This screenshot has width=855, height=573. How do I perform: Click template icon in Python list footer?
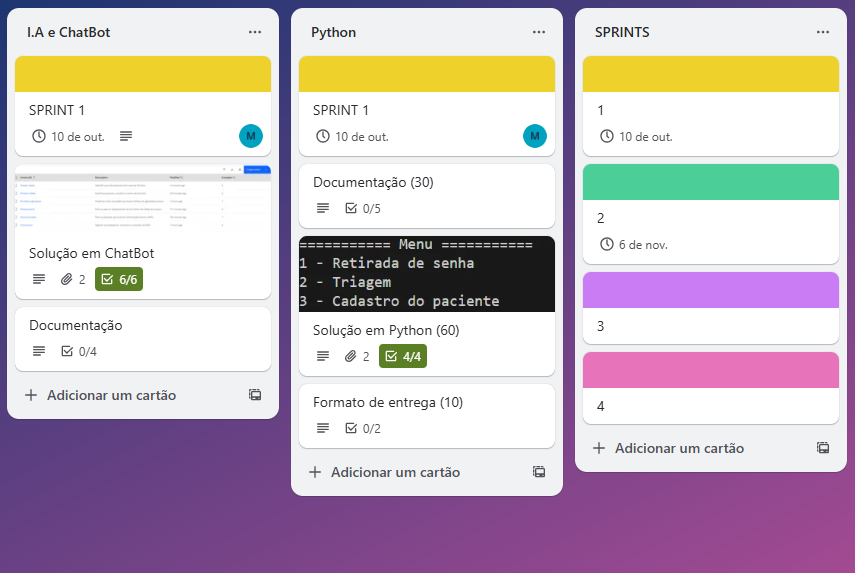[539, 472]
